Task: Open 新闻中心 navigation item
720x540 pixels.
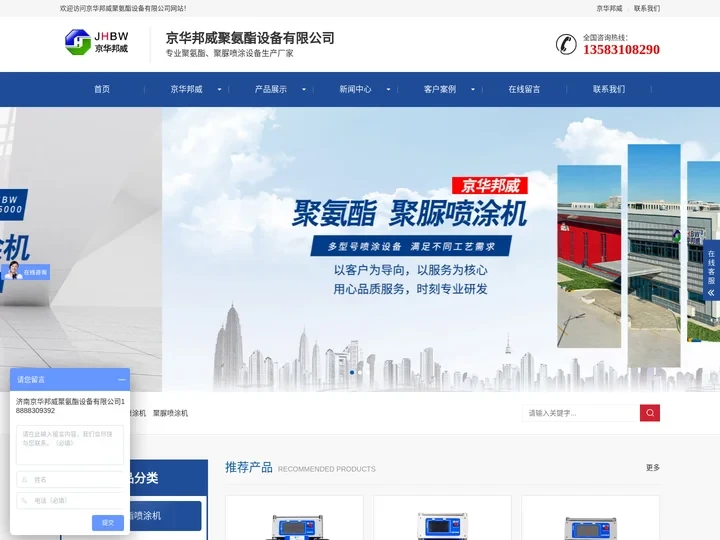Action: coord(355,89)
